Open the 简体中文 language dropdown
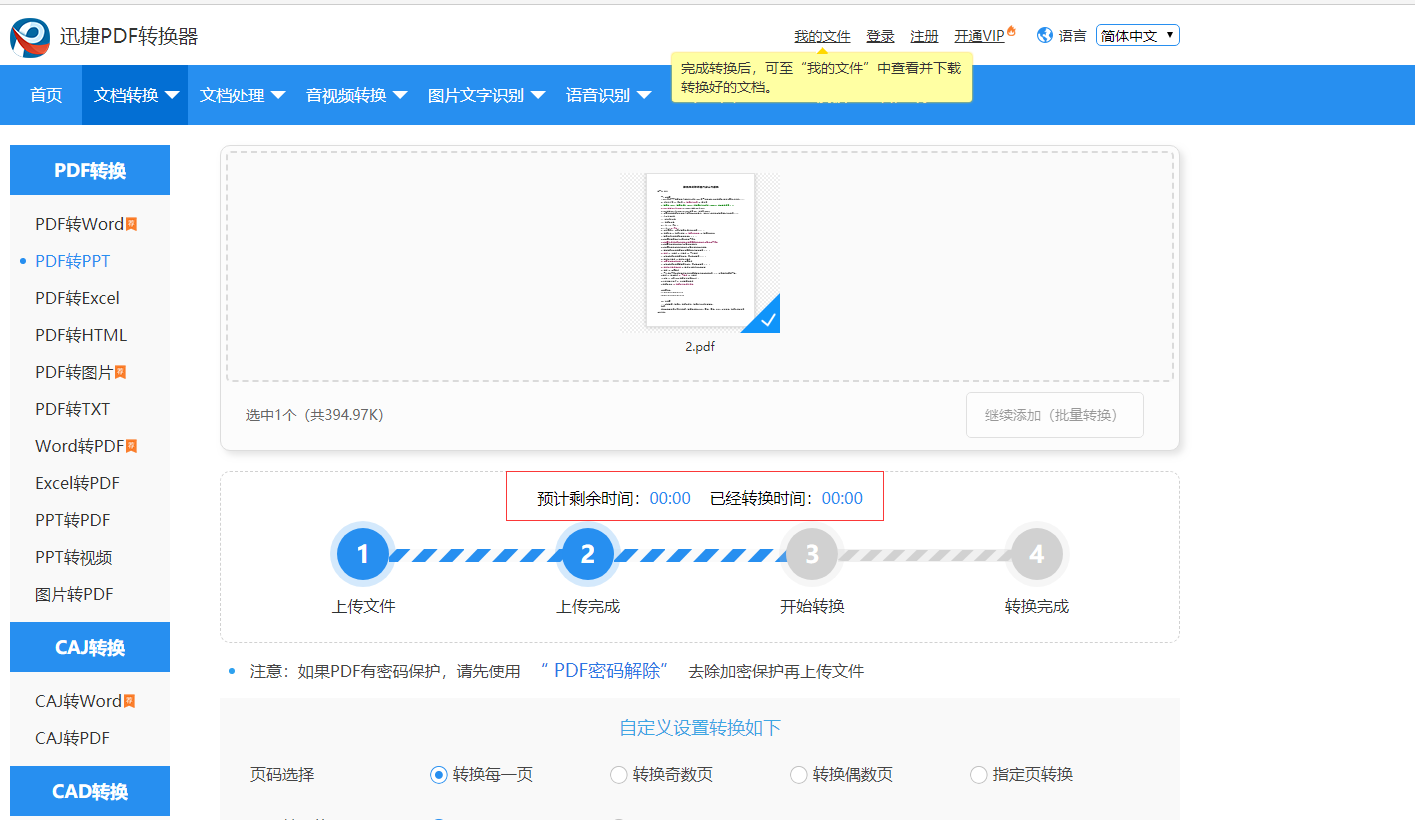This screenshot has height=820, width=1415. [1138, 35]
